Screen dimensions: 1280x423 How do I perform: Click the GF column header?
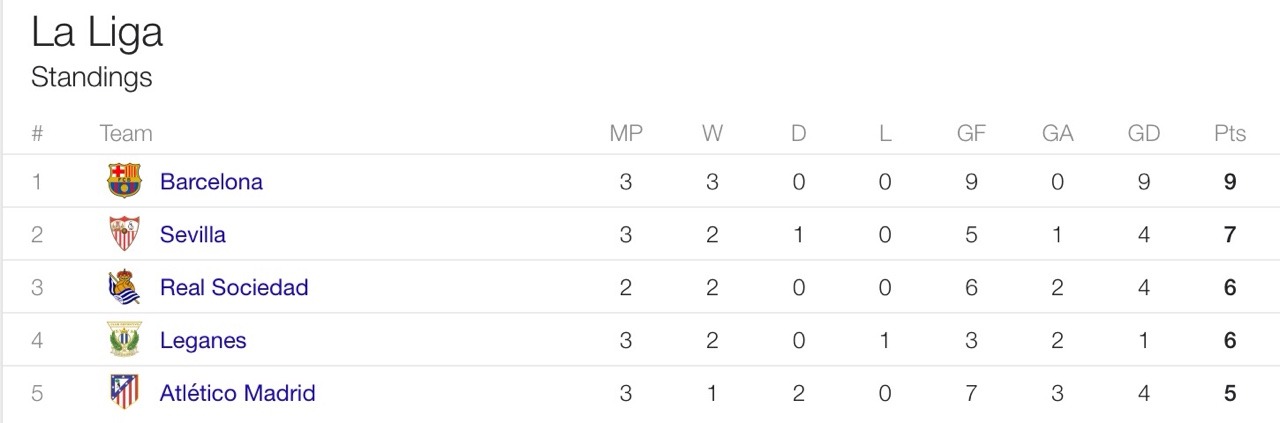point(971,133)
